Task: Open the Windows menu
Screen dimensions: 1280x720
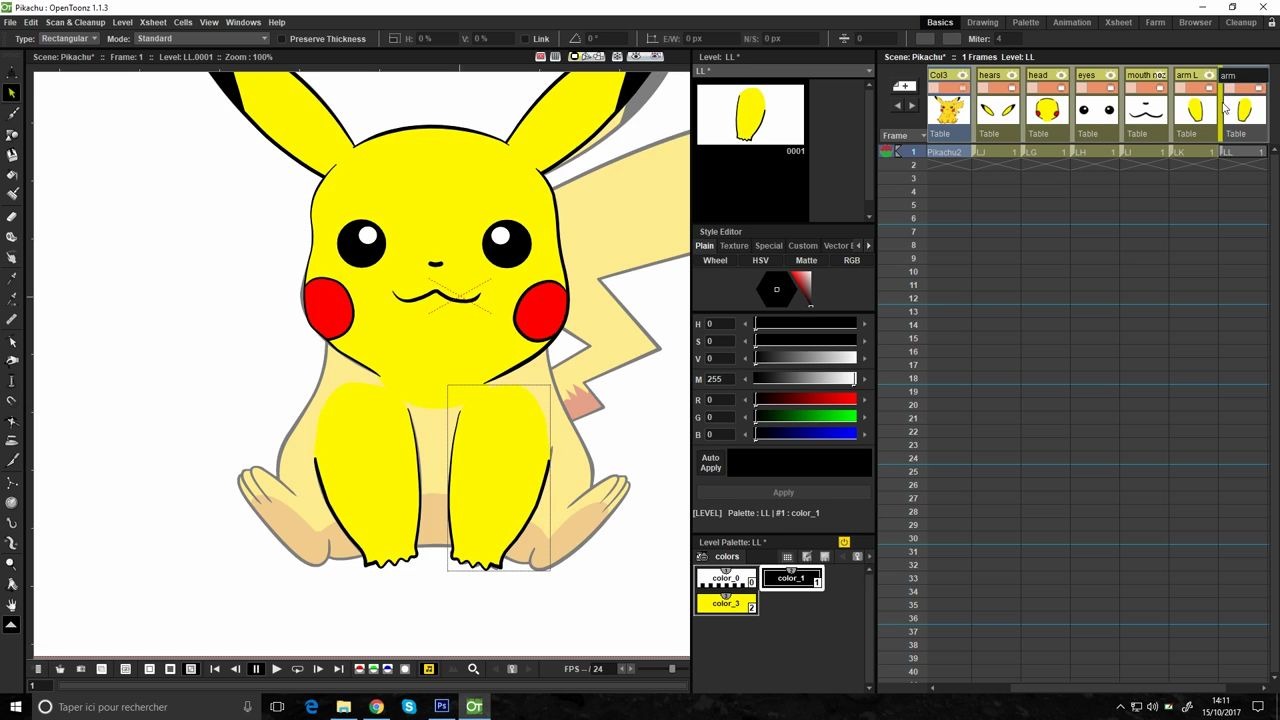Action: click(x=243, y=22)
